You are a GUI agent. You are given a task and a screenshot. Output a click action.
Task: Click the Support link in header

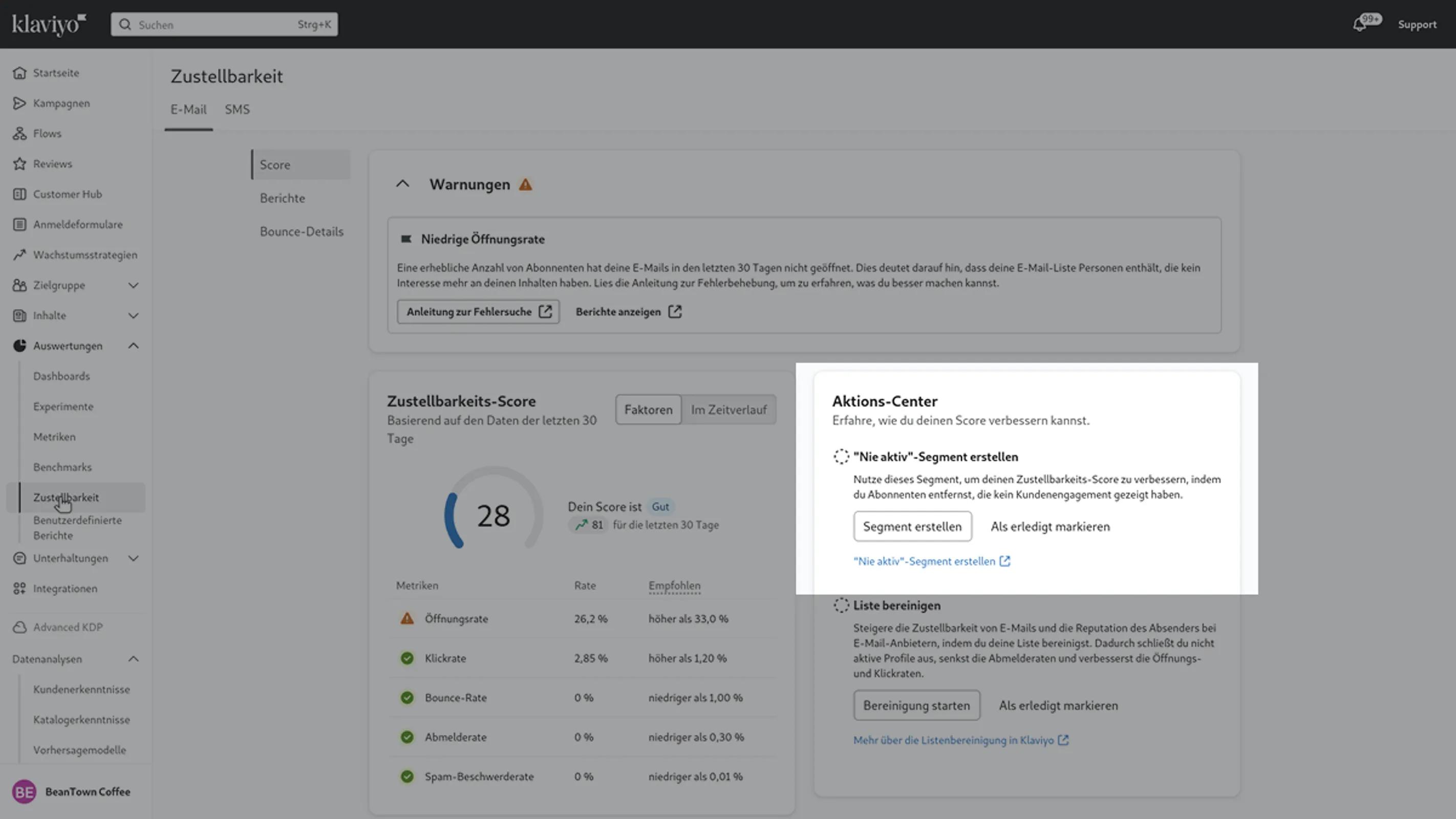pyautogui.click(x=1417, y=24)
